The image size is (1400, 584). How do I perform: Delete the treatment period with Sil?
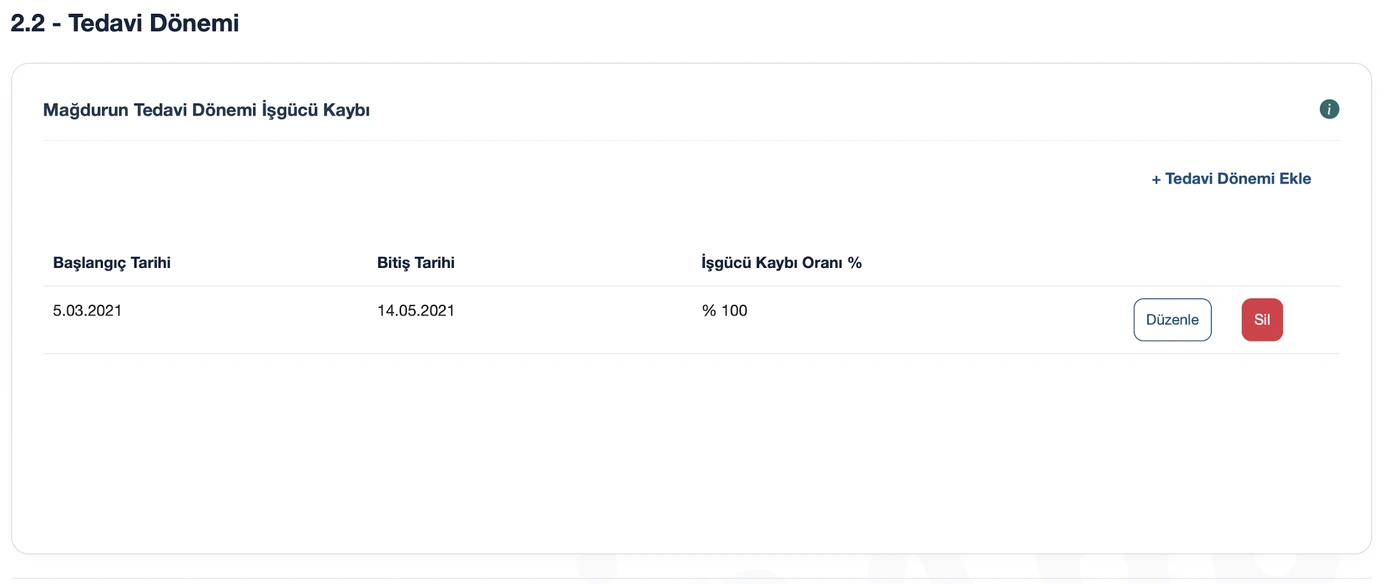(1262, 320)
